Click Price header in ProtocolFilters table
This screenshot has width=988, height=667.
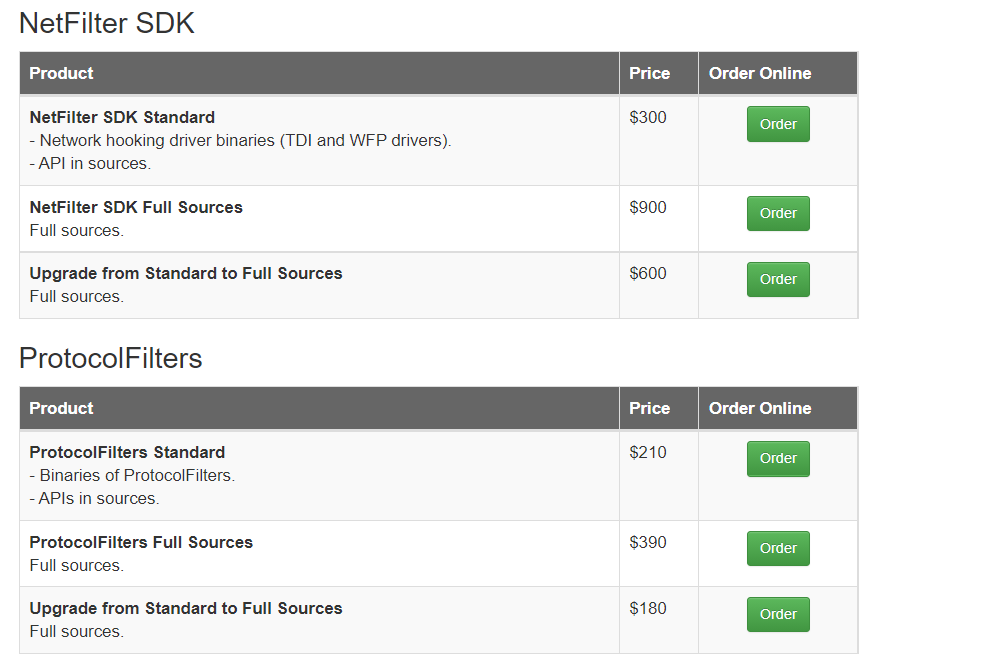click(x=649, y=408)
